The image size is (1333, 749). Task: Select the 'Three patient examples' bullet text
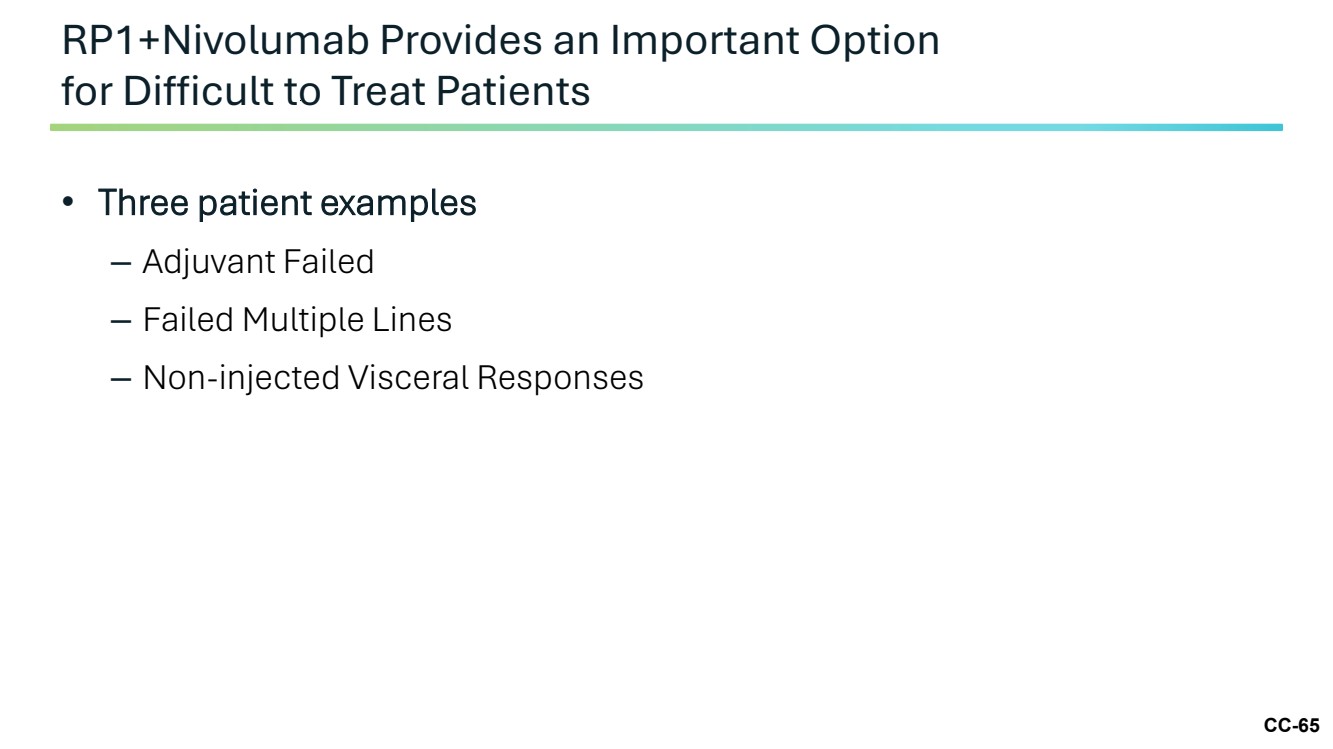pos(287,203)
